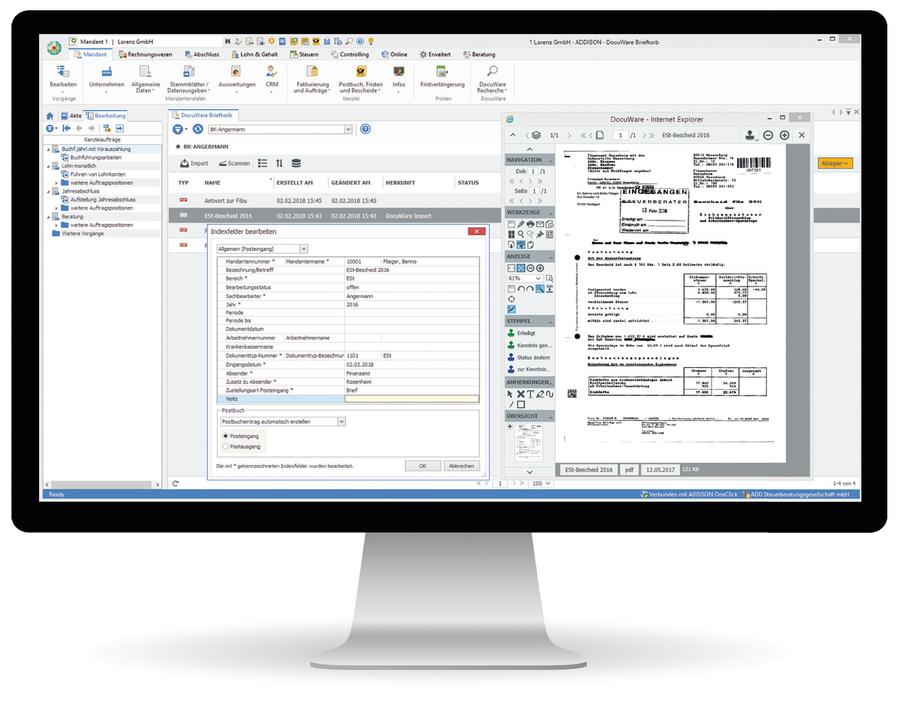The height and width of the screenshot is (711, 900).
Task: Open the Unternehmen ribbon icon
Action: [x=106, y=74]
